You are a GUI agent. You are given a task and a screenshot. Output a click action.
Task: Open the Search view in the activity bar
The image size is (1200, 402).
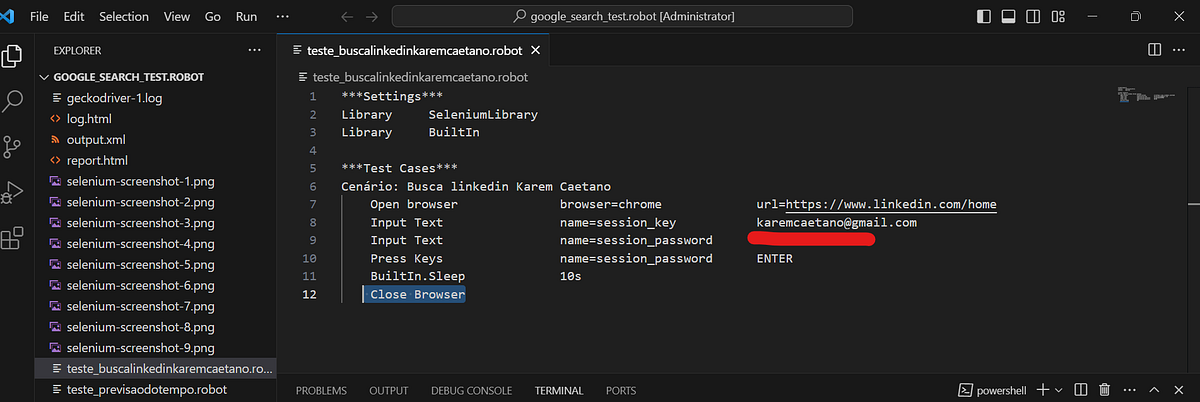(13, 101)
